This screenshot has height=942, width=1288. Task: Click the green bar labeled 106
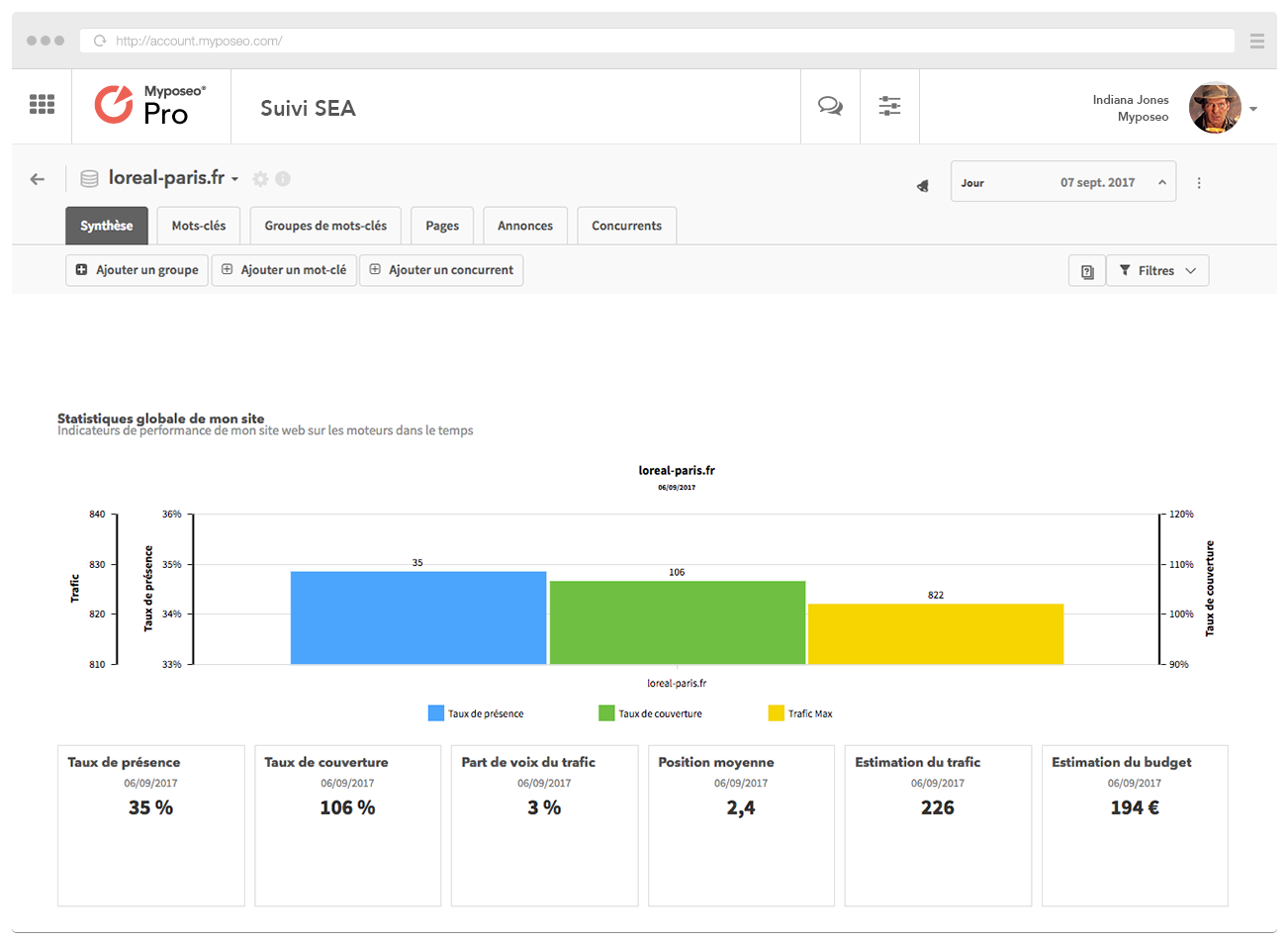[678, 622]
